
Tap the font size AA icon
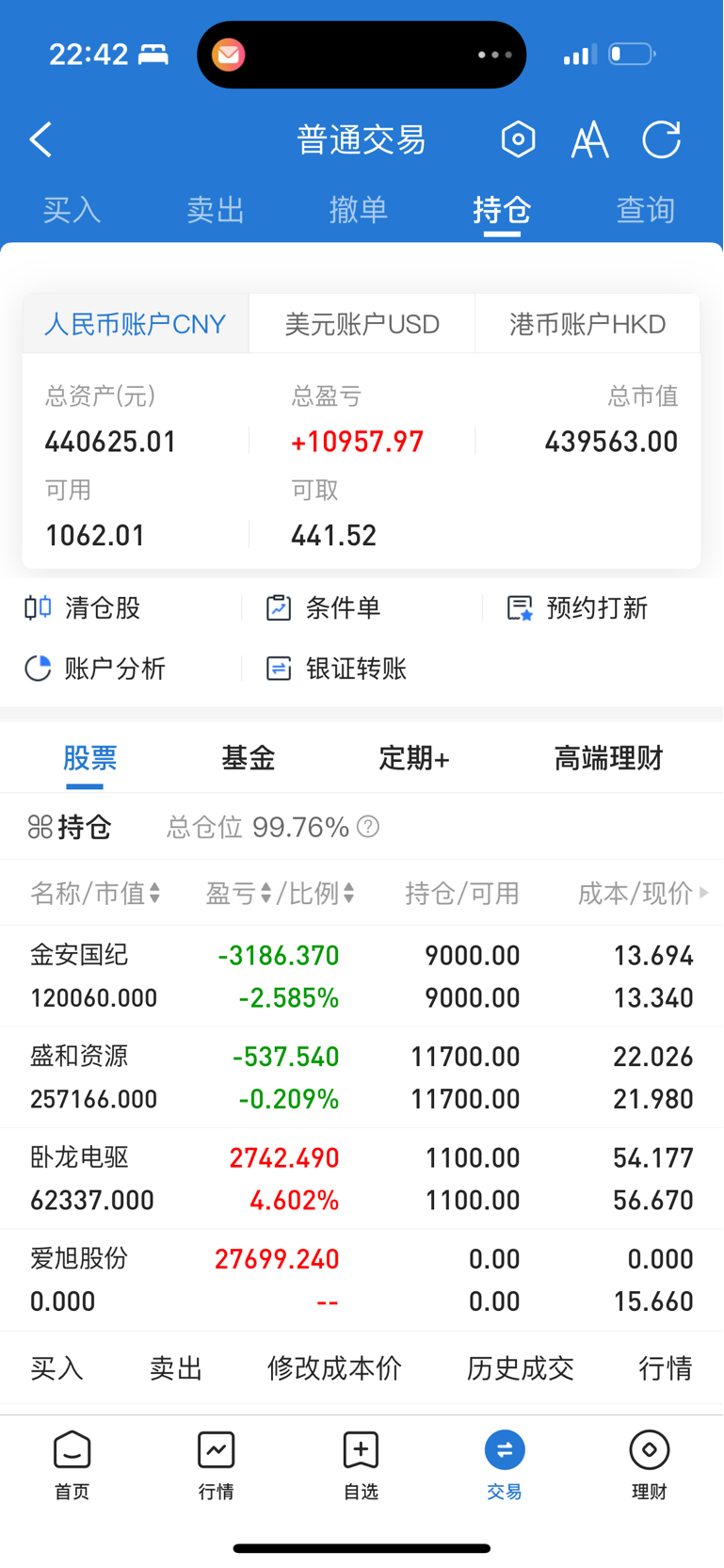(x=589, y=140)
